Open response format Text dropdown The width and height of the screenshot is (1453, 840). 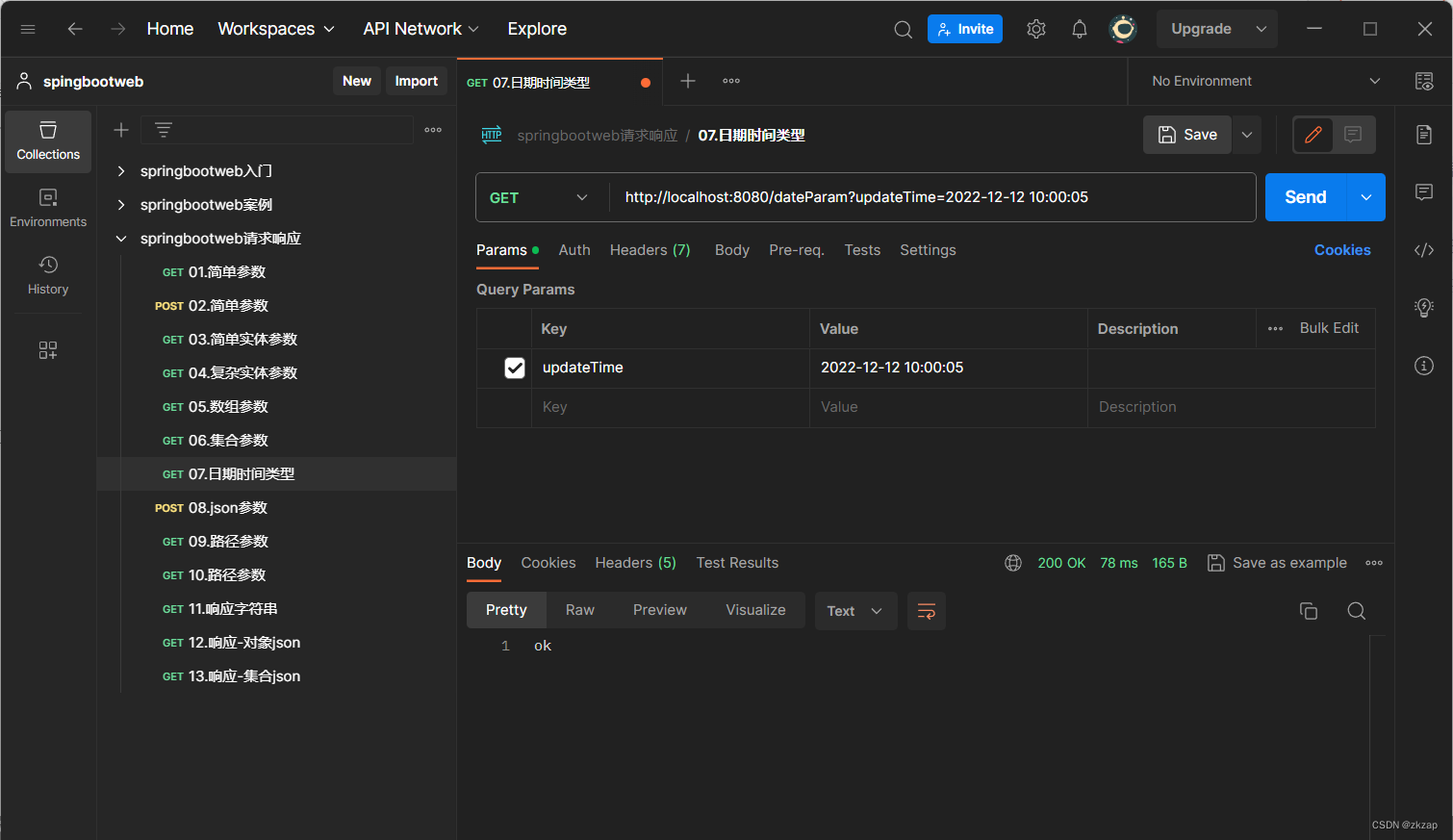pos(855,611)
